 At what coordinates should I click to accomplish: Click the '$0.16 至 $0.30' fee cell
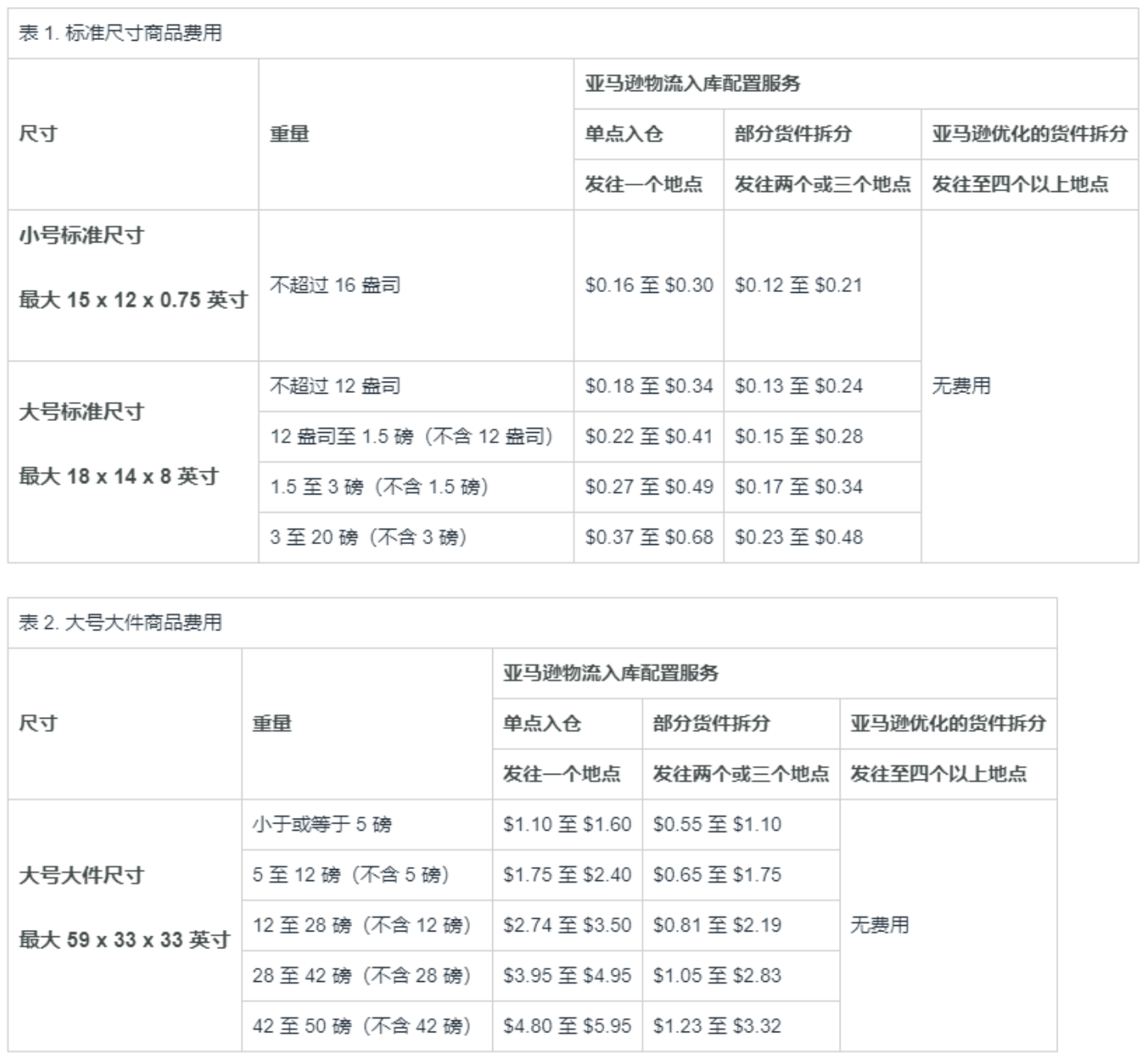point(648,285)
